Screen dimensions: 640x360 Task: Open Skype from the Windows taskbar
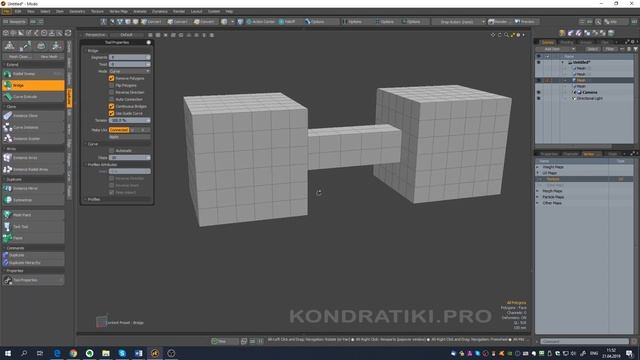122,353
